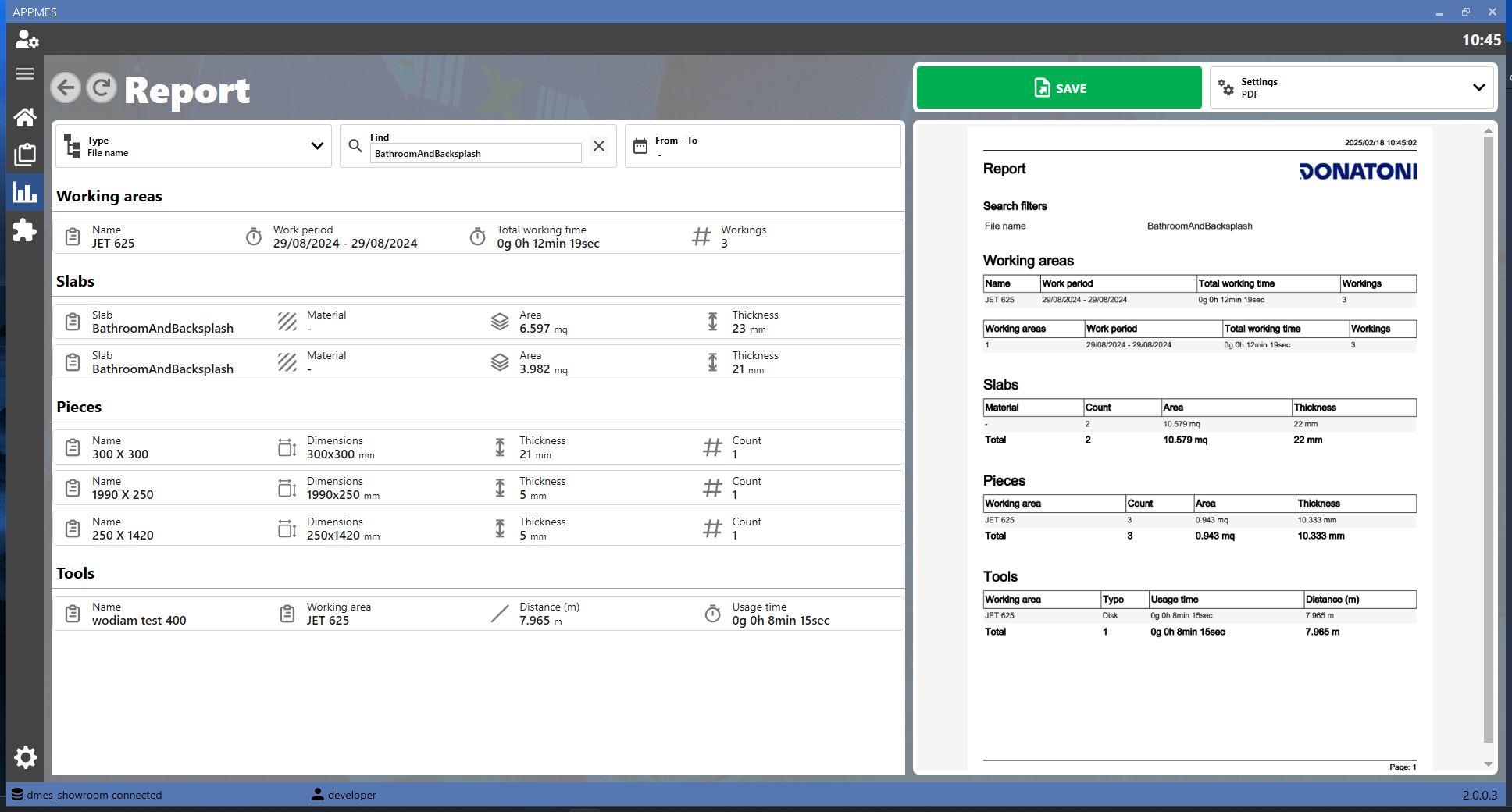This screenshot has height=812, width=1512.
Task: Go to the Home page icon
Action: point(25,117)
